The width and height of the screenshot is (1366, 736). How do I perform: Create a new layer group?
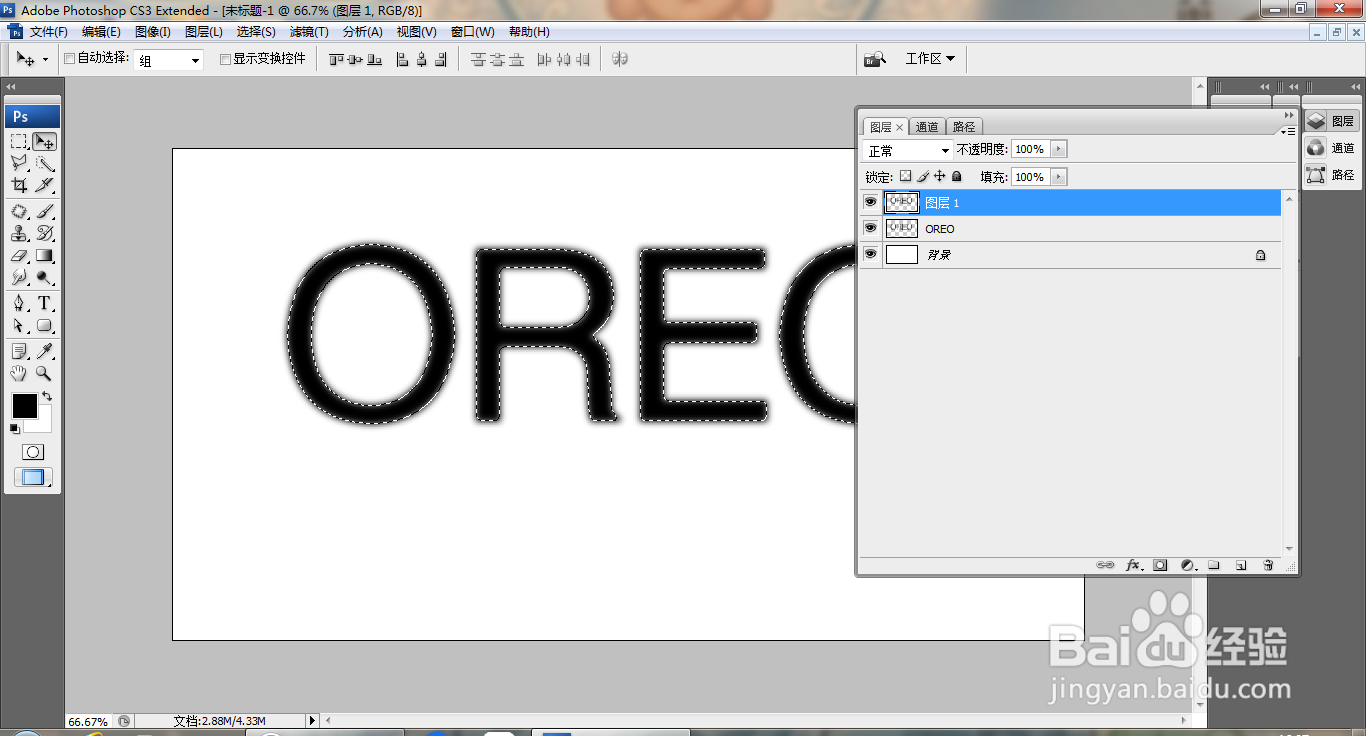(x=1214, y=565)
